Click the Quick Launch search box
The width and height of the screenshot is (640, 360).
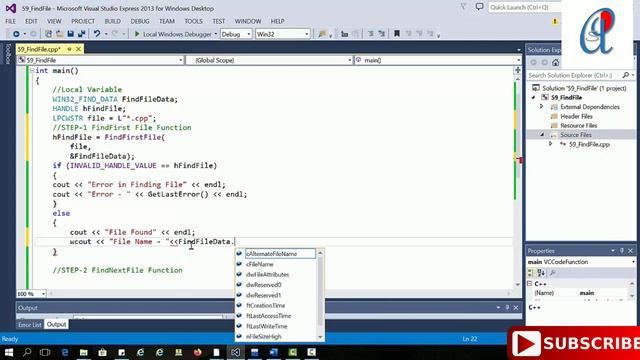(525, 7)
